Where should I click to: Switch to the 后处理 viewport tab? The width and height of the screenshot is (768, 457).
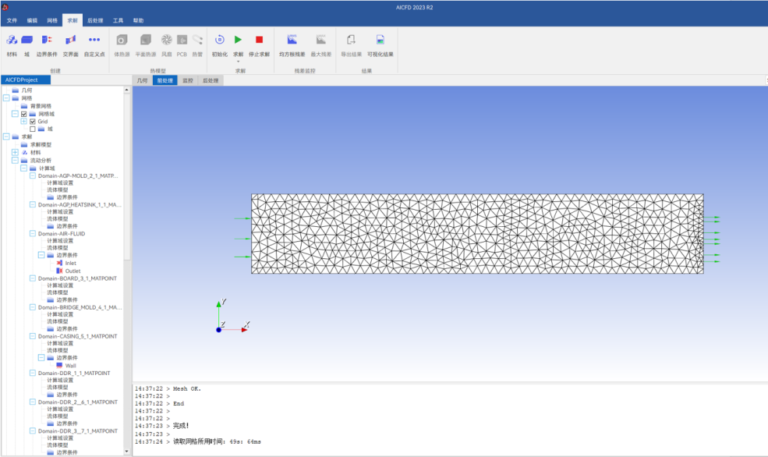(211, 80)
